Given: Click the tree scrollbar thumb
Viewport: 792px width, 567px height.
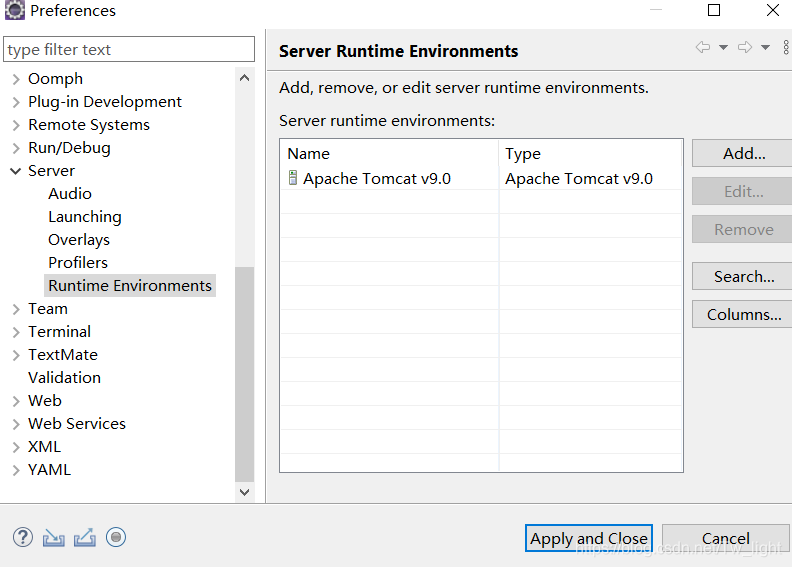Looking at the screenshot, I should point(244,374).
